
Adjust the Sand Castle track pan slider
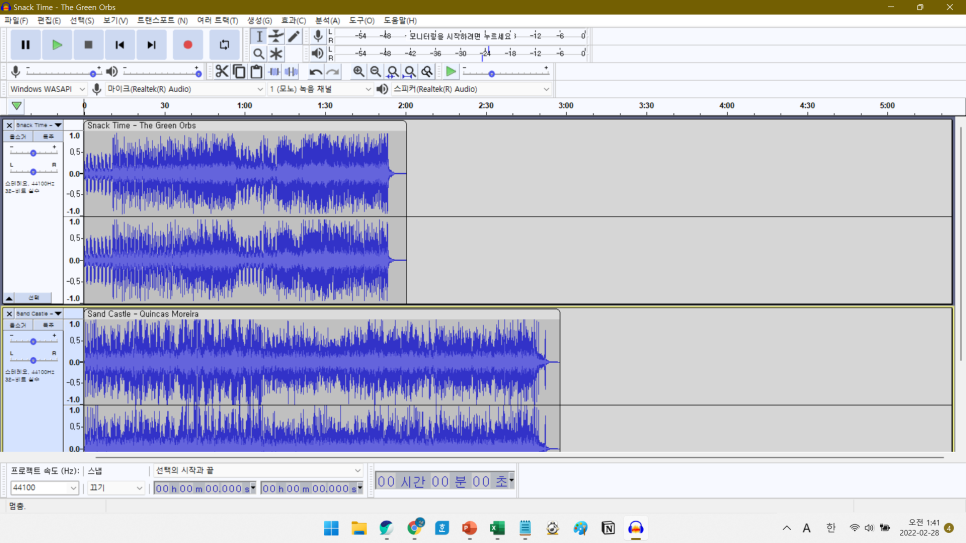(x=33, y=360)
